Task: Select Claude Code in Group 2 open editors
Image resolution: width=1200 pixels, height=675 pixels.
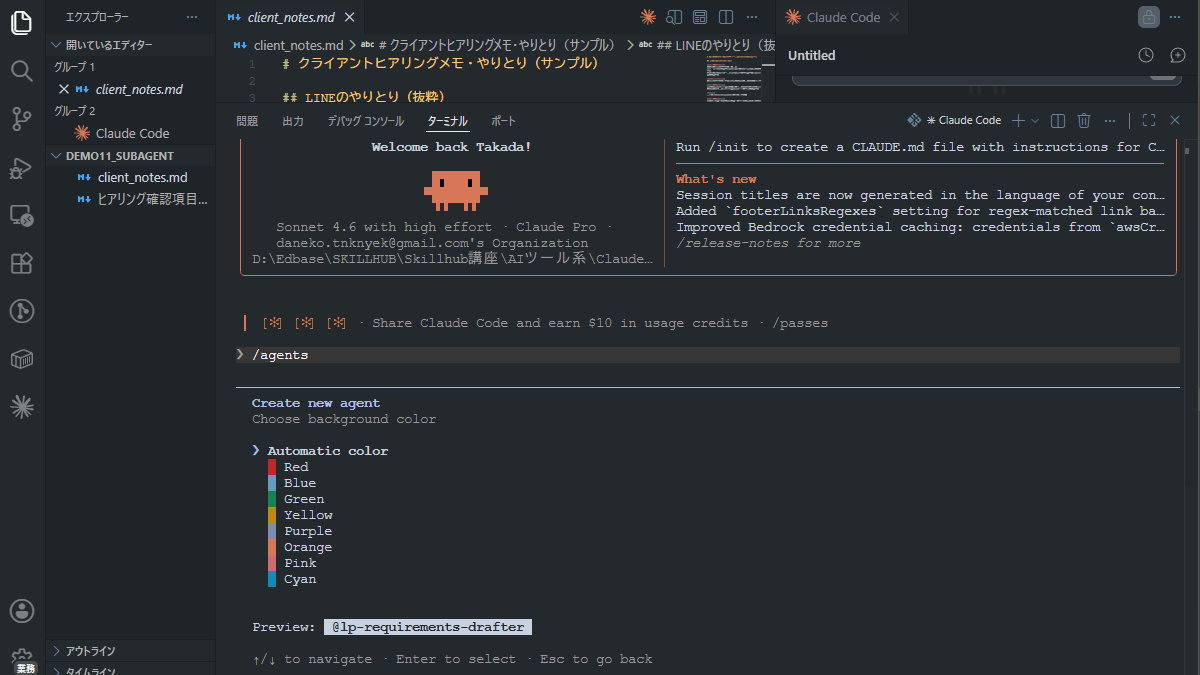Action: [131, 133]
